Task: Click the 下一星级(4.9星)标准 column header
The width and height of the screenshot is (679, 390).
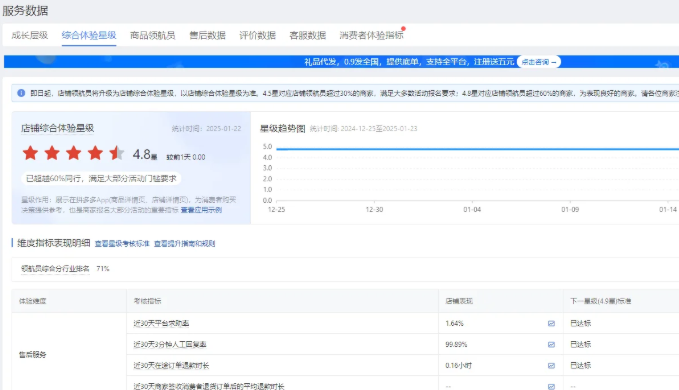Action: [x=601, y=301]
